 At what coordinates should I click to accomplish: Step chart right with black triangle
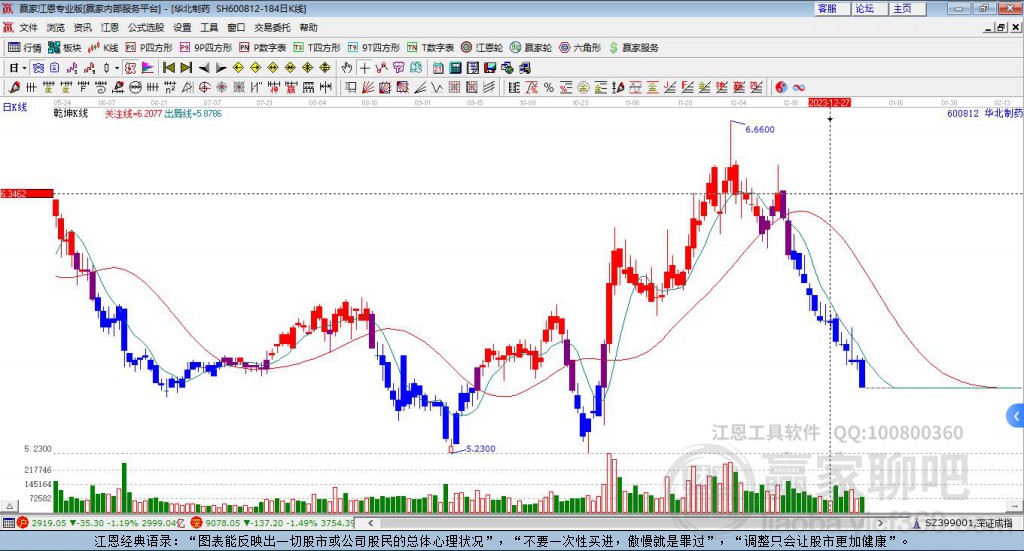221,67
